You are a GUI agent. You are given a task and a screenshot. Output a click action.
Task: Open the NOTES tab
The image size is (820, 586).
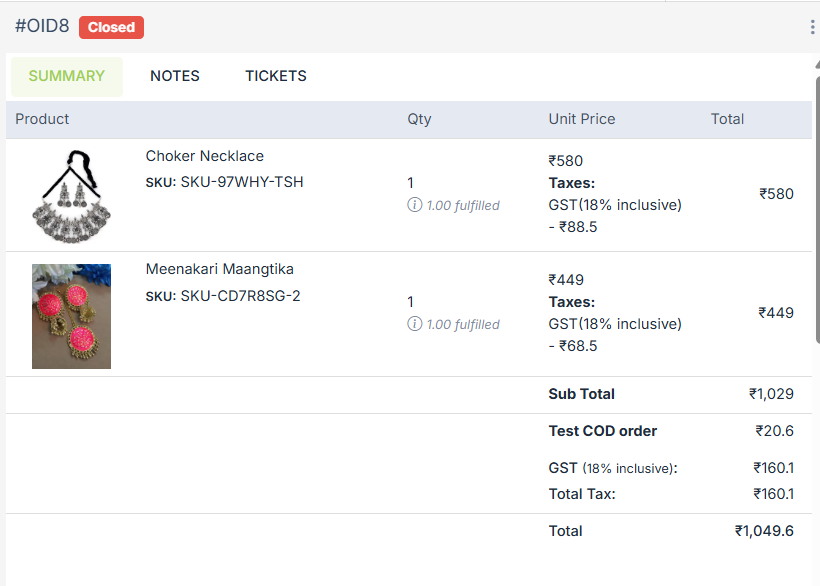[175, 76]
